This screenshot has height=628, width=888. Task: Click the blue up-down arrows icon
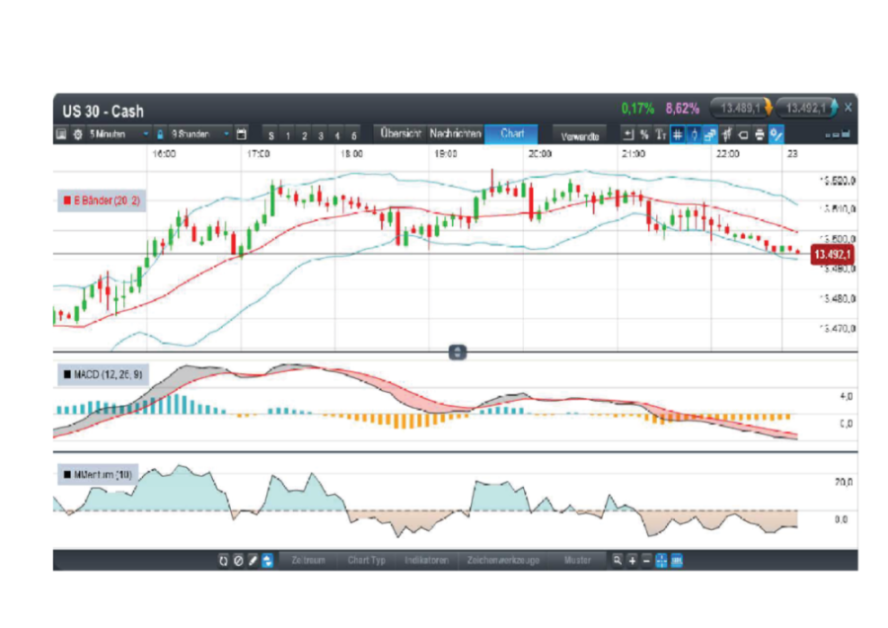coord(267,561)
